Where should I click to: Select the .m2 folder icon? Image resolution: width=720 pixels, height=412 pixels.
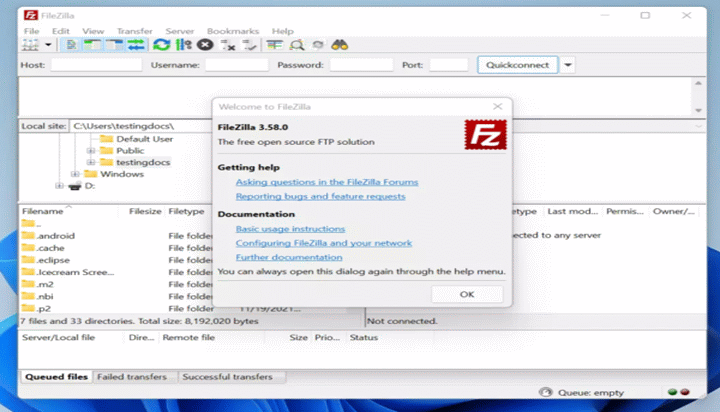(28, 284)
